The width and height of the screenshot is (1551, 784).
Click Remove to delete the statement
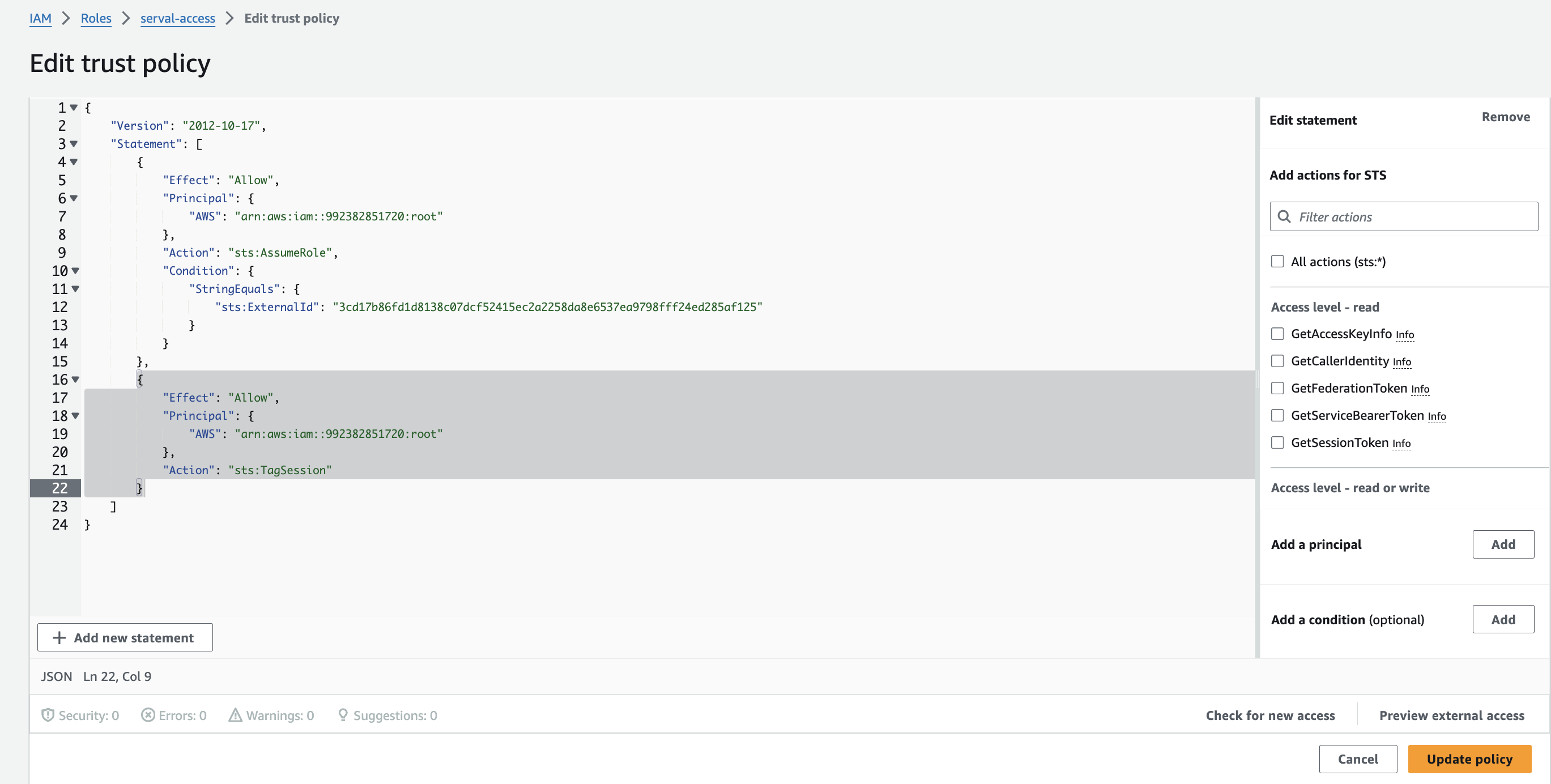coord(1505,117)
